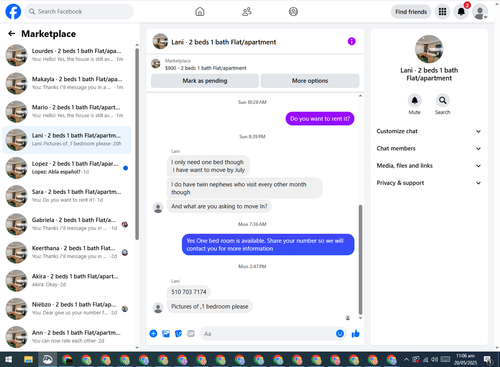Click 'Pictures of ,1 bedroom please' message
This screenshot has height=367, width=500.
210,306
